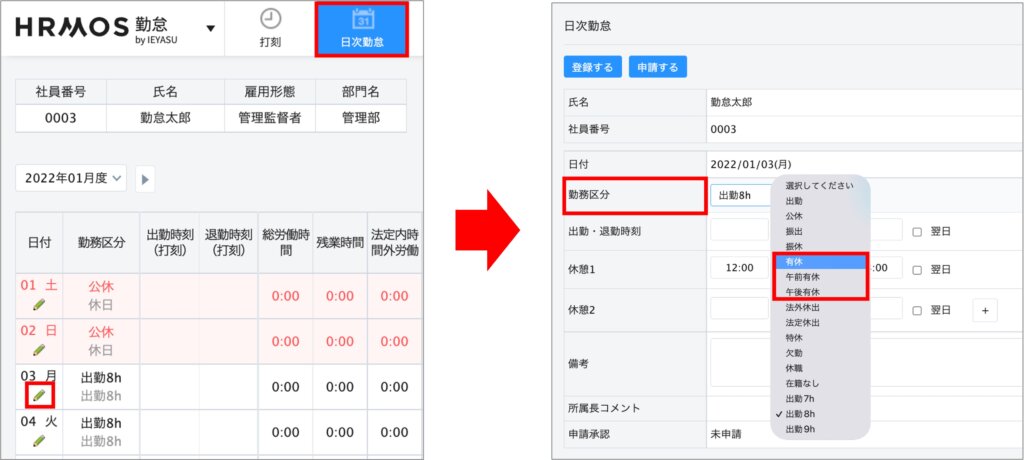
Task: Click the pencil edit icon for 02 日
Action: pos(39,350)
